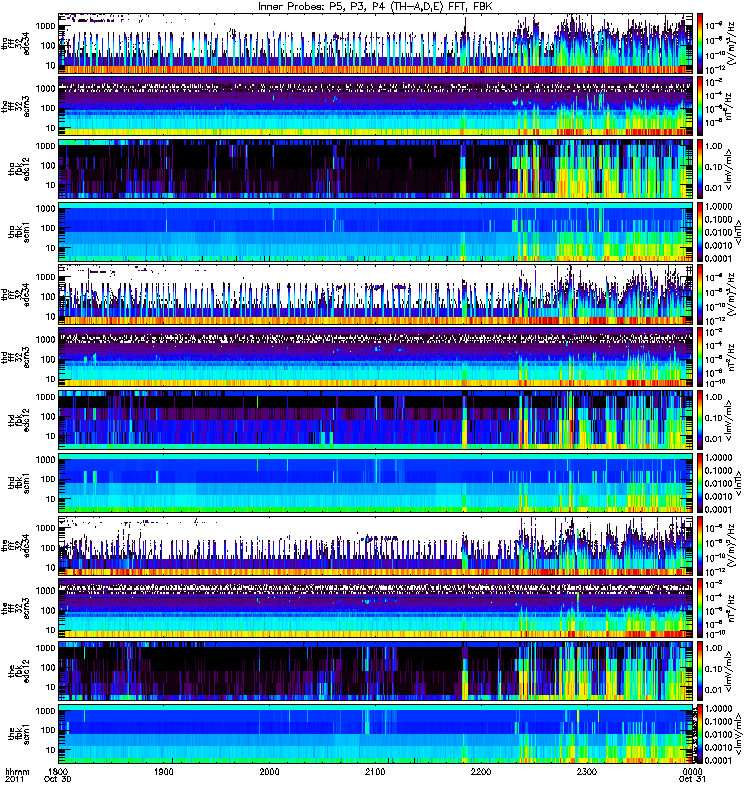Click the color bar beside thd fff scm3
This screenshot has height=800, width=750.
700,357
